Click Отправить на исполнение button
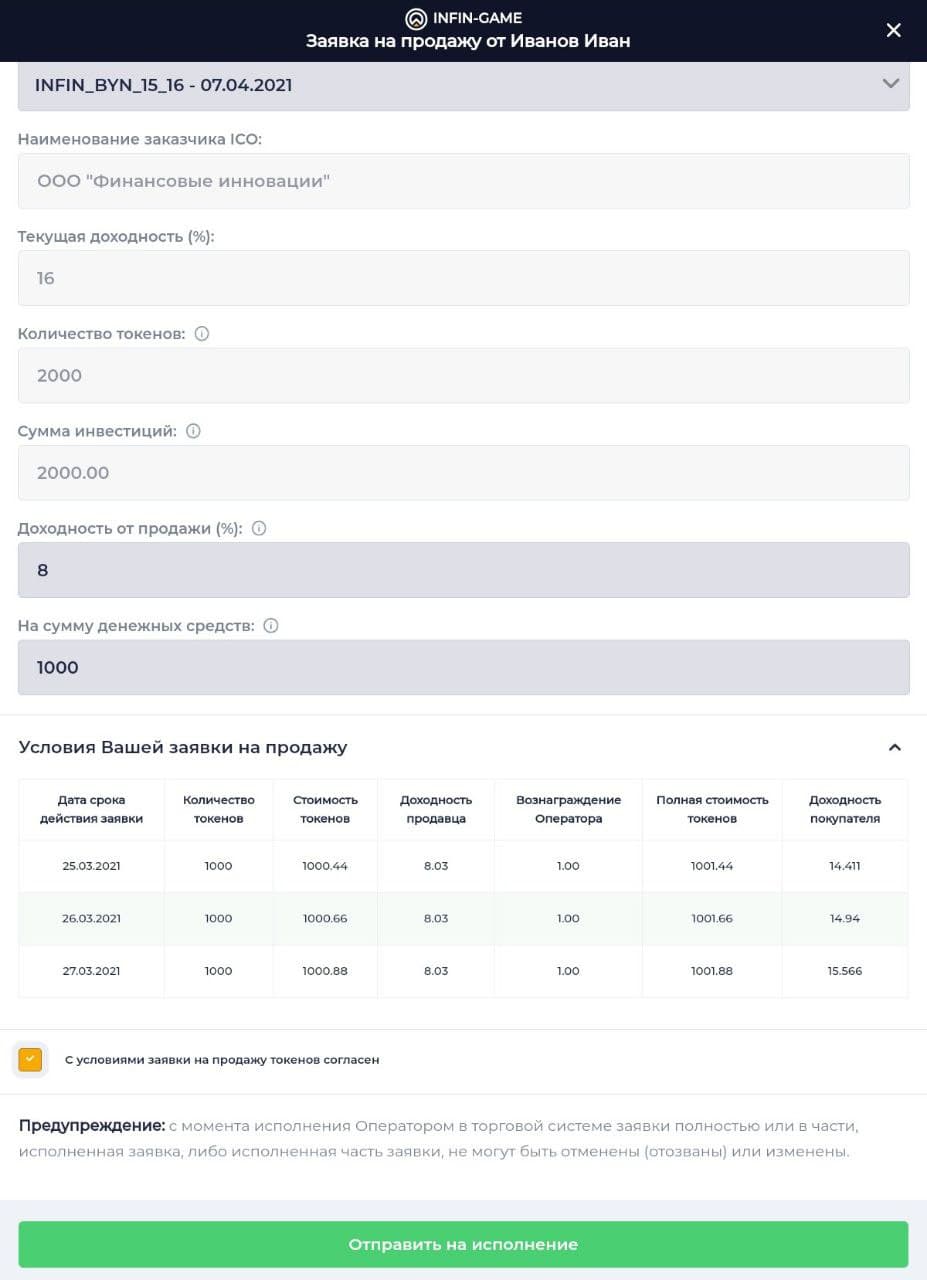Screen dimensions: 927x1280 coord(463,1244)
